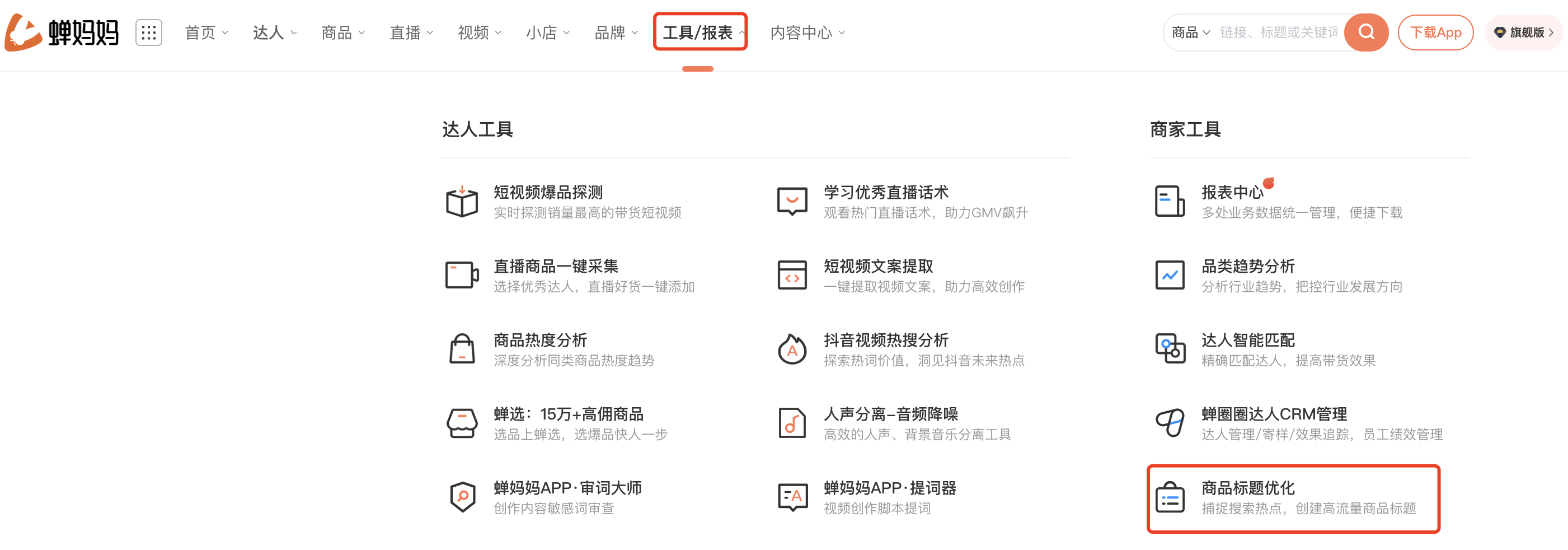Click the 蝉圈圈达人CRM管理 icon
The image size is (1568, 550).
click(1170, 423)
